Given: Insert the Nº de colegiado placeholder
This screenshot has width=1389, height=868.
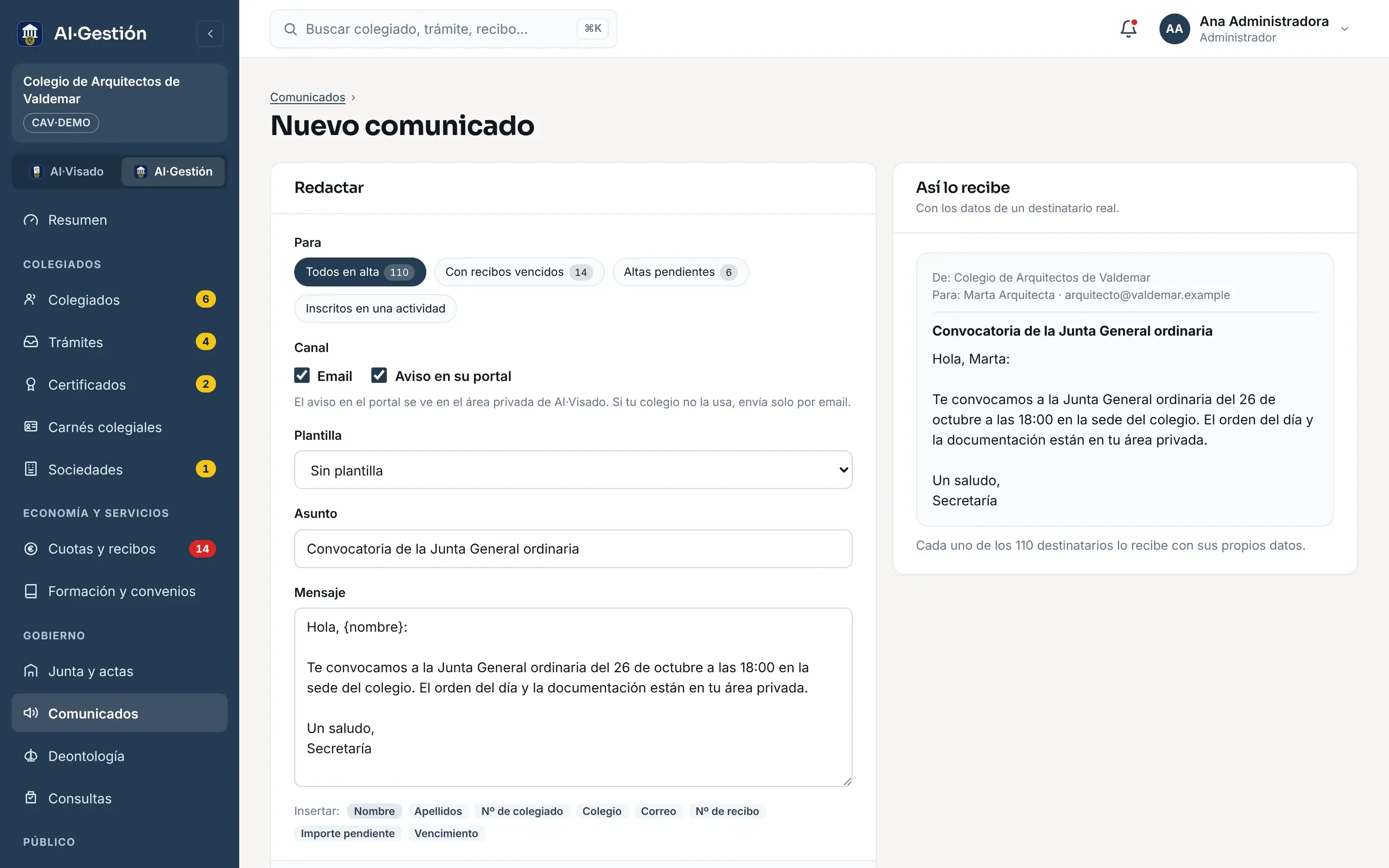Looking at the screenshot, I should coord(522,811).
